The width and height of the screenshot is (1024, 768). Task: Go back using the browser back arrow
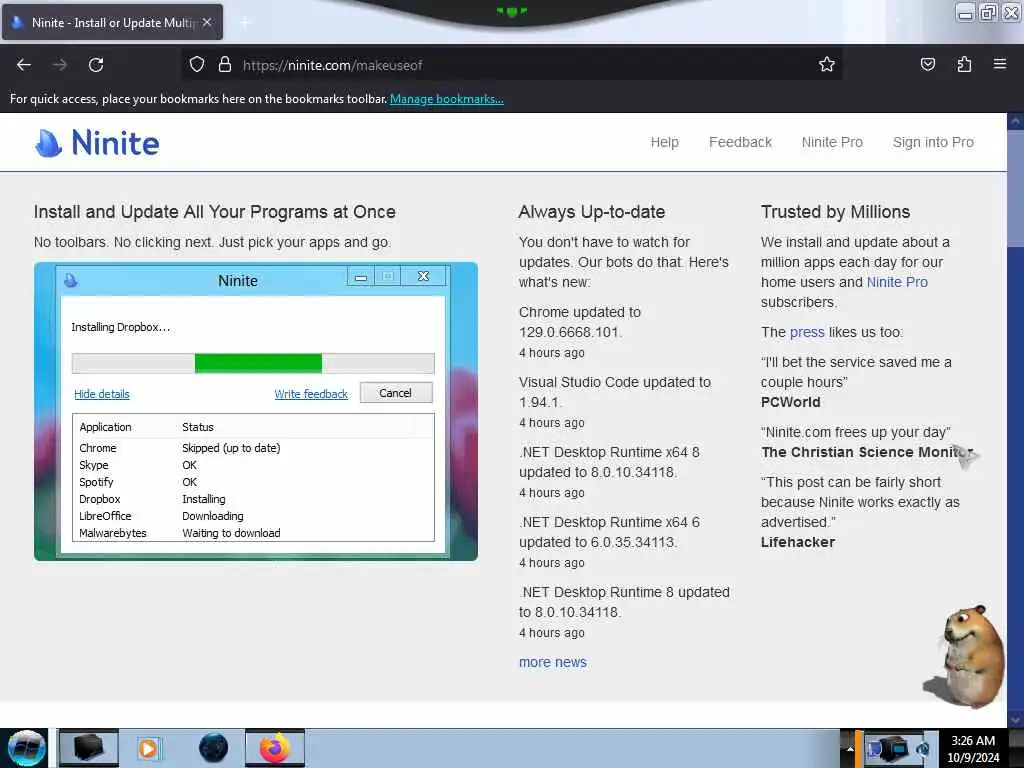click(x=24, y=65)
